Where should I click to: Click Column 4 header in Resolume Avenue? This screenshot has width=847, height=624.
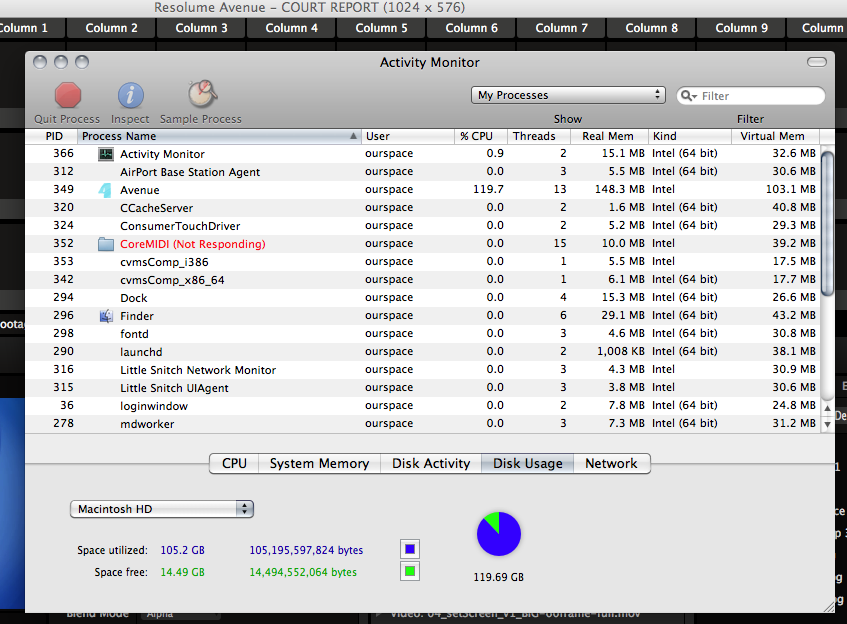(291, 28)
